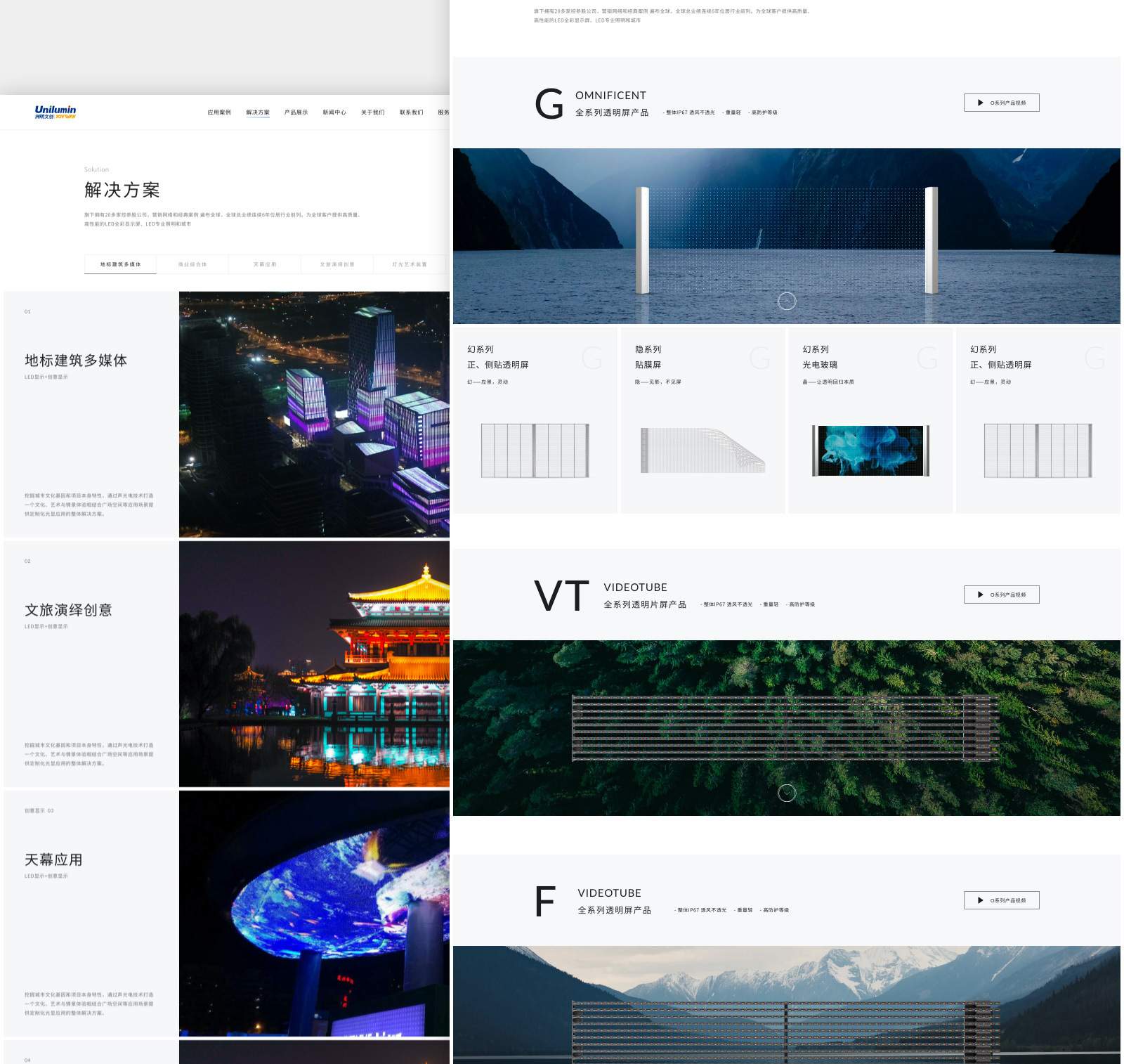Click the aerial forest banner image
Screen dimensions: 1124x1064
787,728
